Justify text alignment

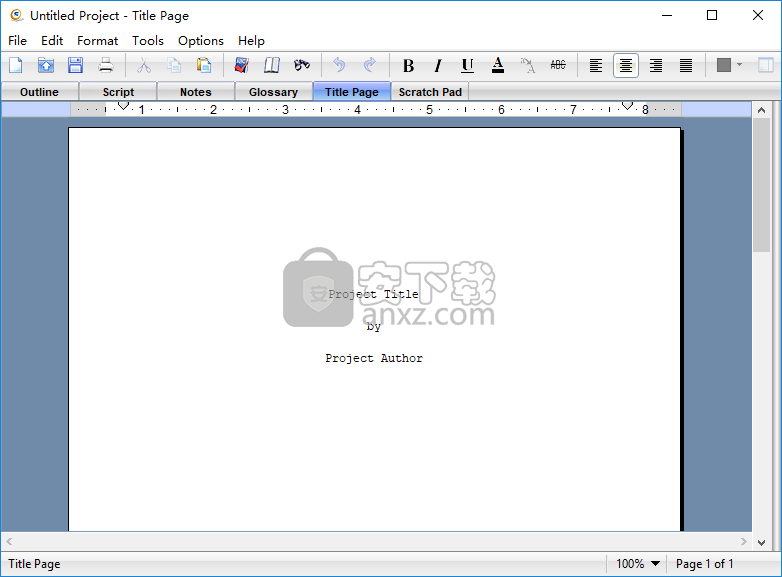(x=686, y=65)
